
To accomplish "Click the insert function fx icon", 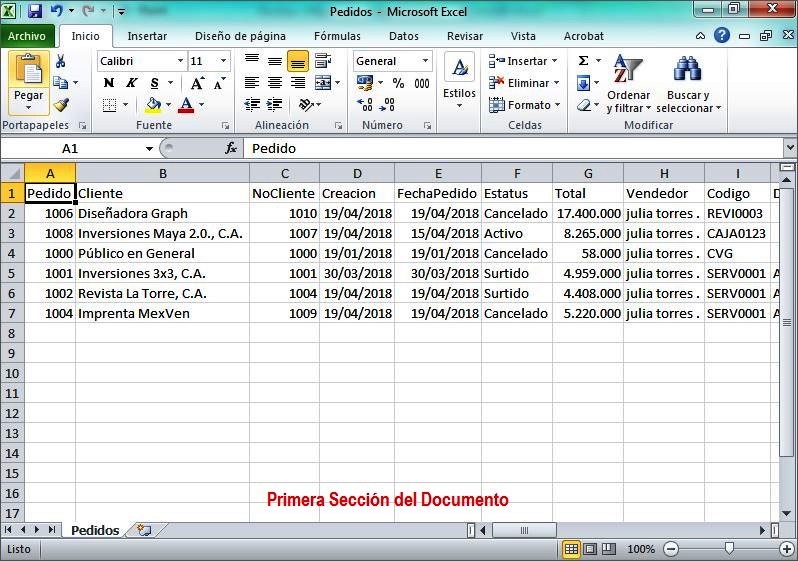I will click(x=231, y=148).
